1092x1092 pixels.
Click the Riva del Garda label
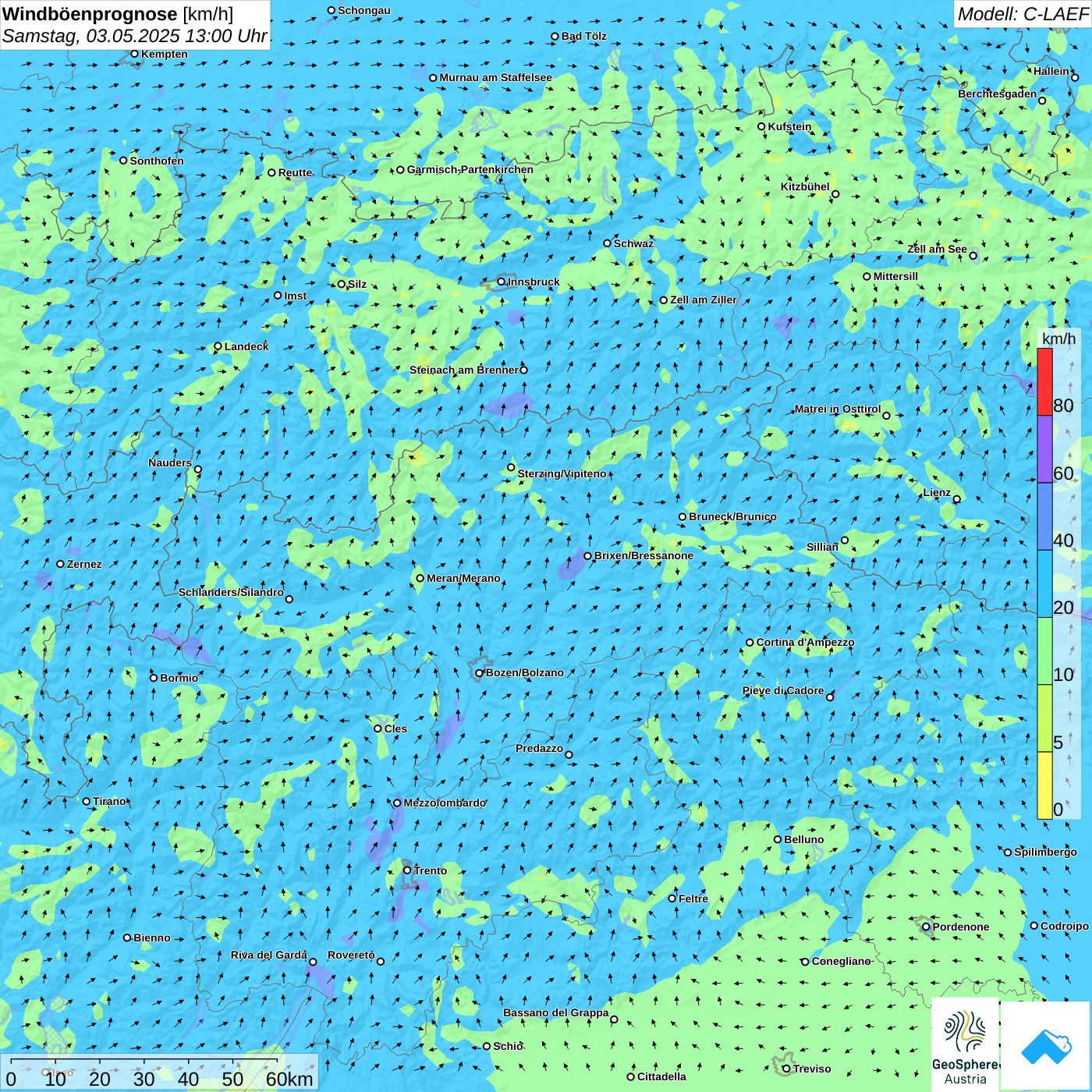pos(269,955)
